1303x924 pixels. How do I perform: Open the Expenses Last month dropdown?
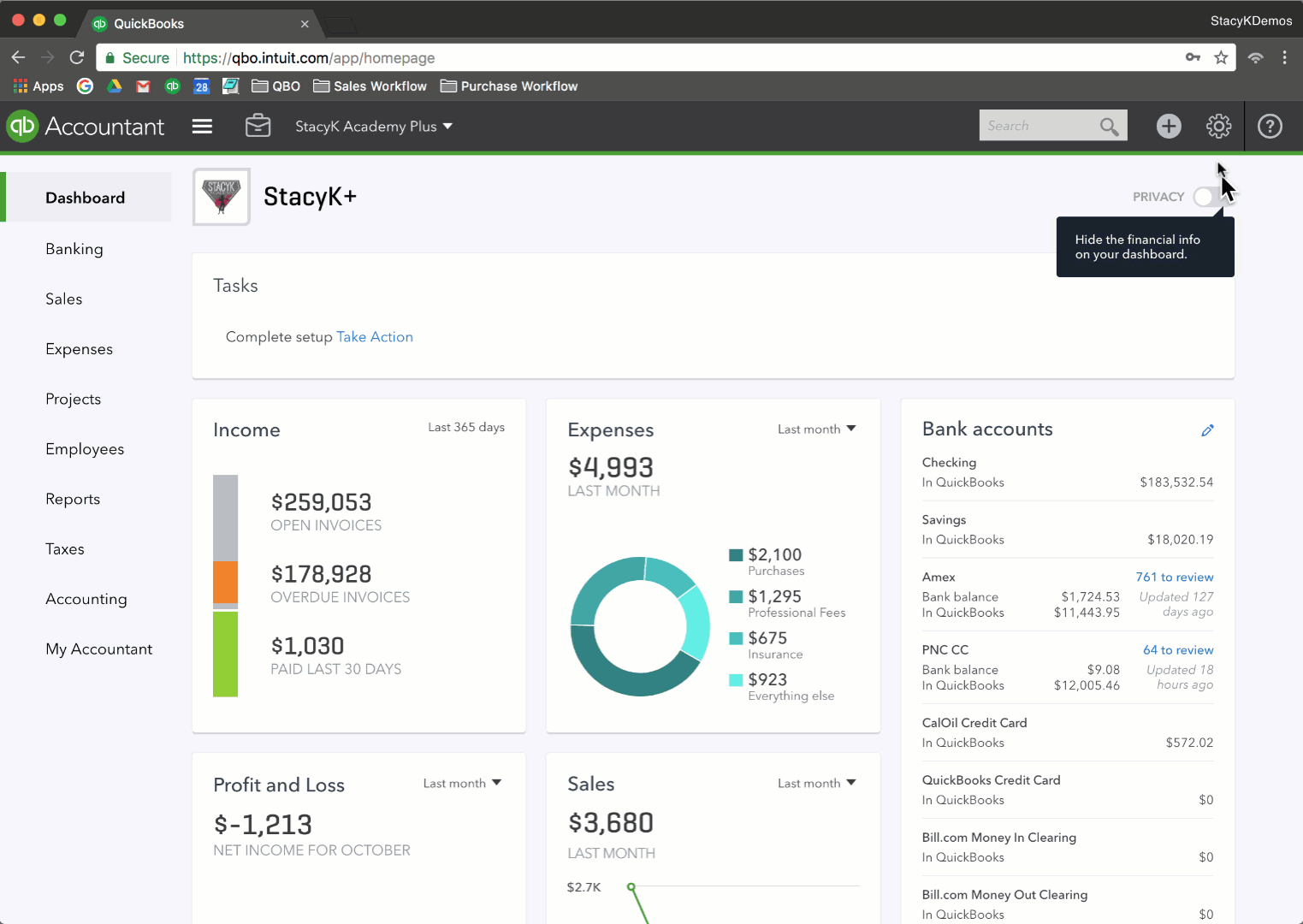pos(817,429)
